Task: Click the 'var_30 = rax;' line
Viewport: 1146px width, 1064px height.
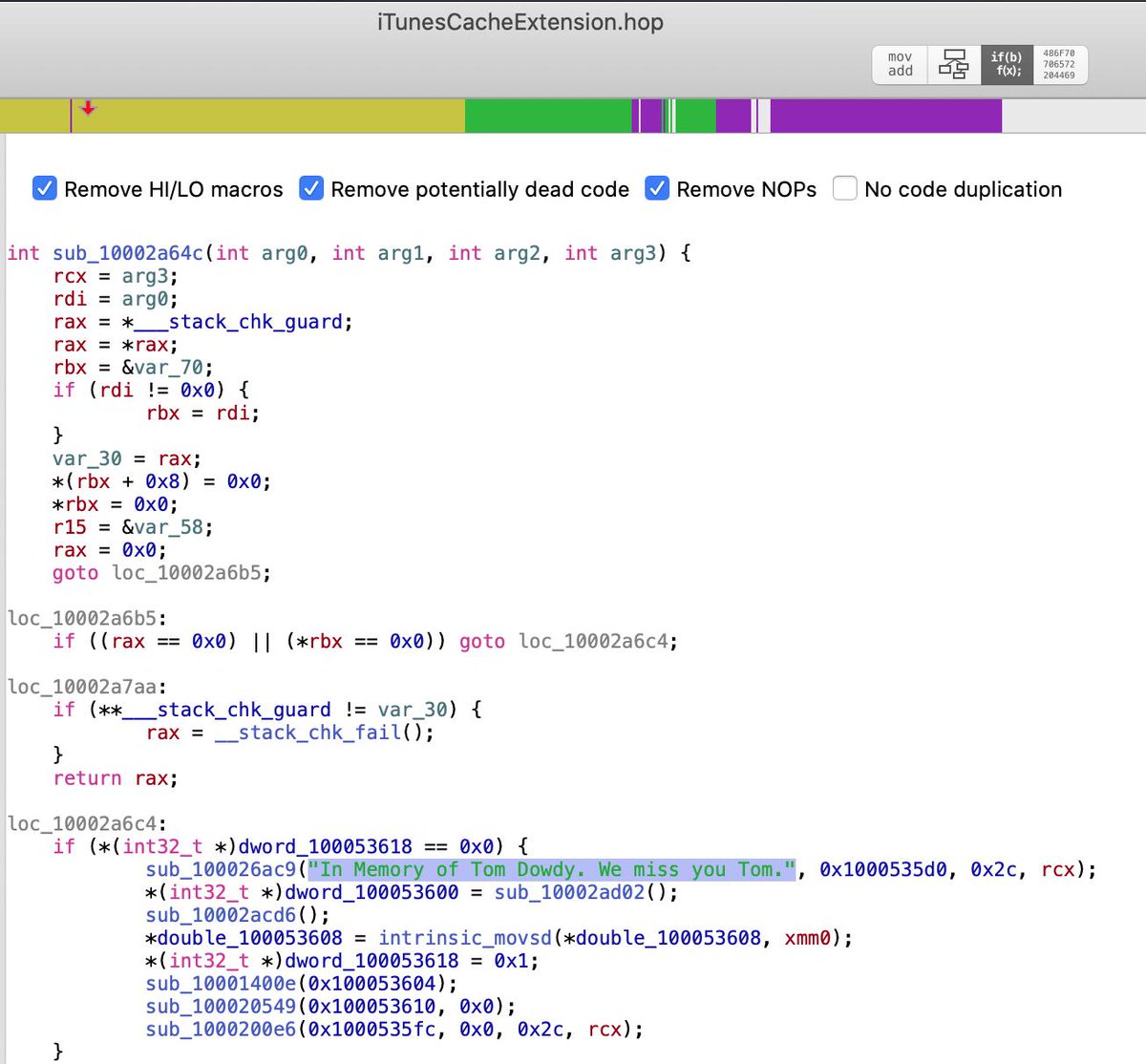Action: coord(127,459)
